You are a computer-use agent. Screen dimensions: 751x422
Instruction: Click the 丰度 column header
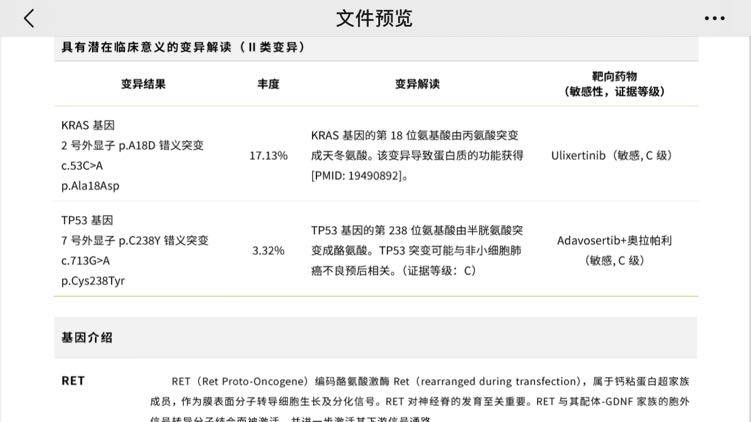[x=268, y=84]
